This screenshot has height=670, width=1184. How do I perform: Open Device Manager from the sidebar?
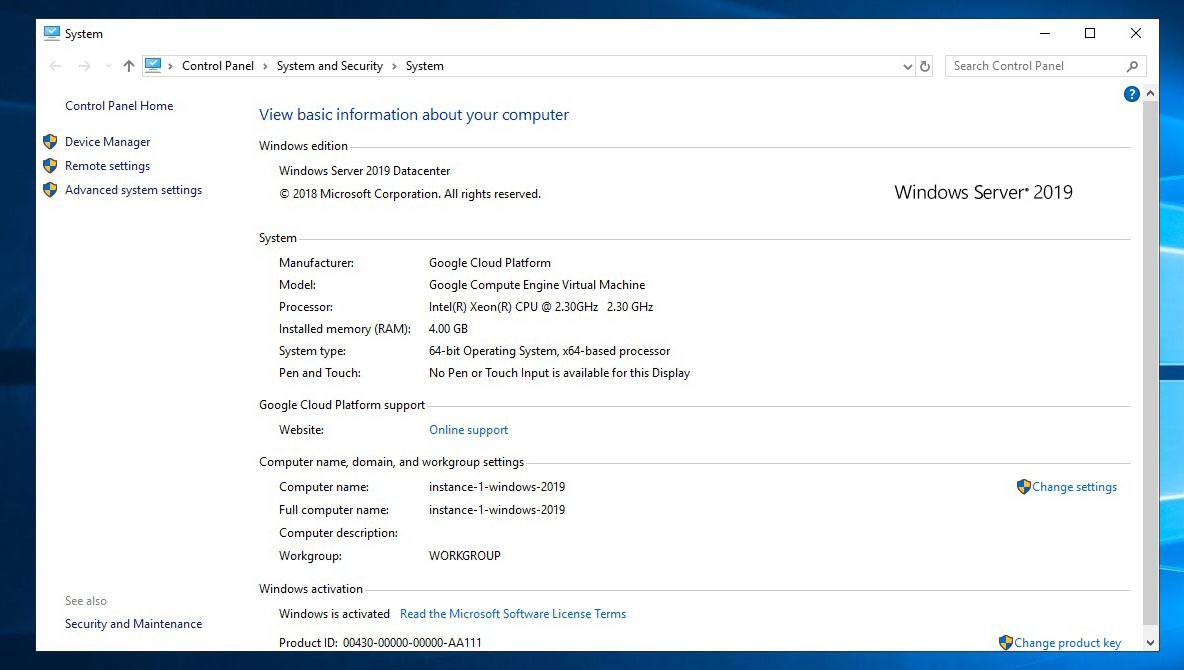[x=107, y=141]
